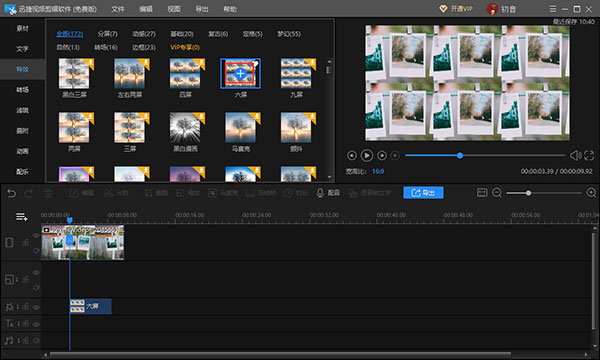Click the blue 导出 export button
The width and height of the screenshot is (600, 360).
point(423,192)
